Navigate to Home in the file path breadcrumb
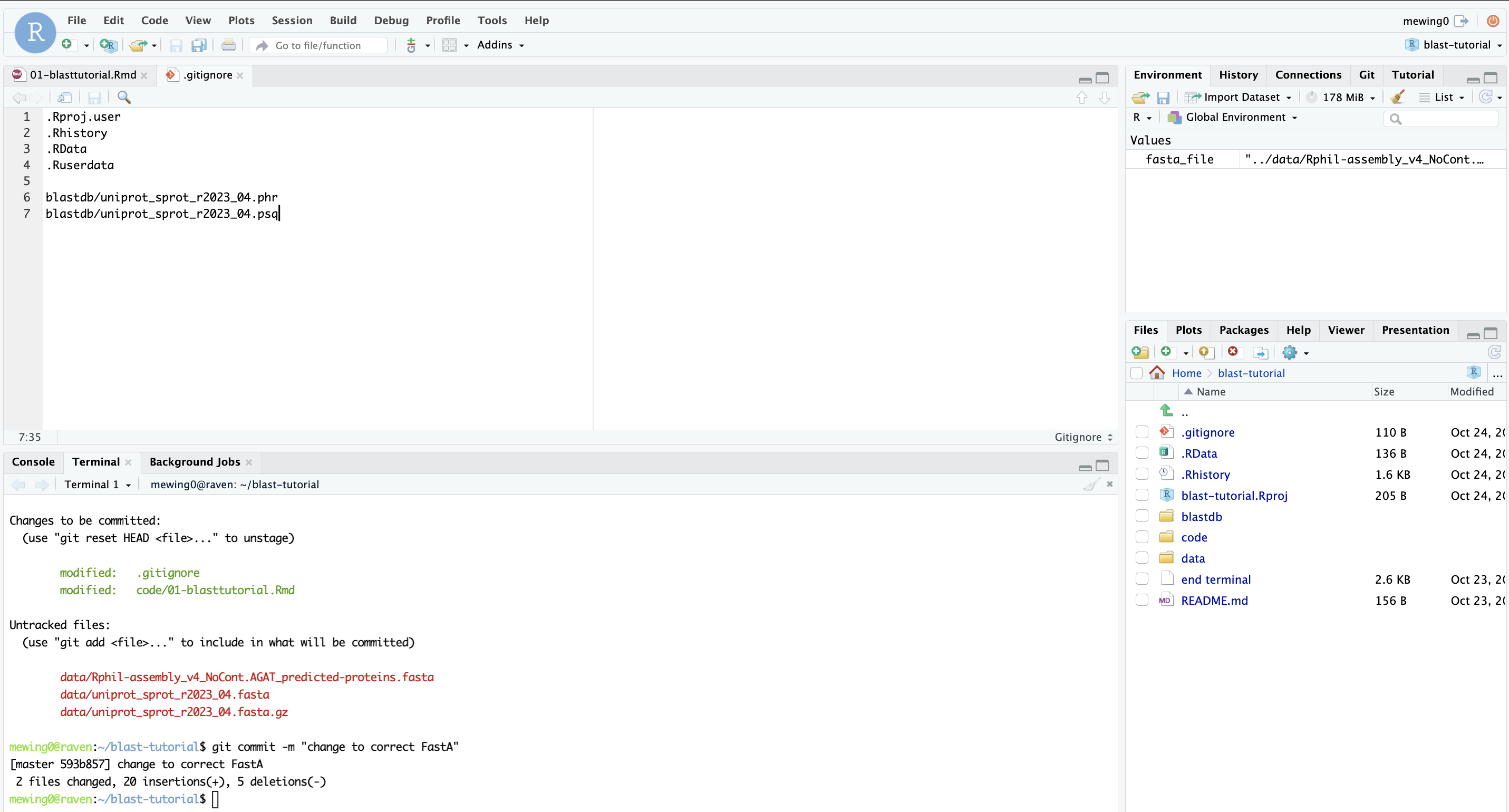This screenshot has height=812, width=1509. point(1187,373)
